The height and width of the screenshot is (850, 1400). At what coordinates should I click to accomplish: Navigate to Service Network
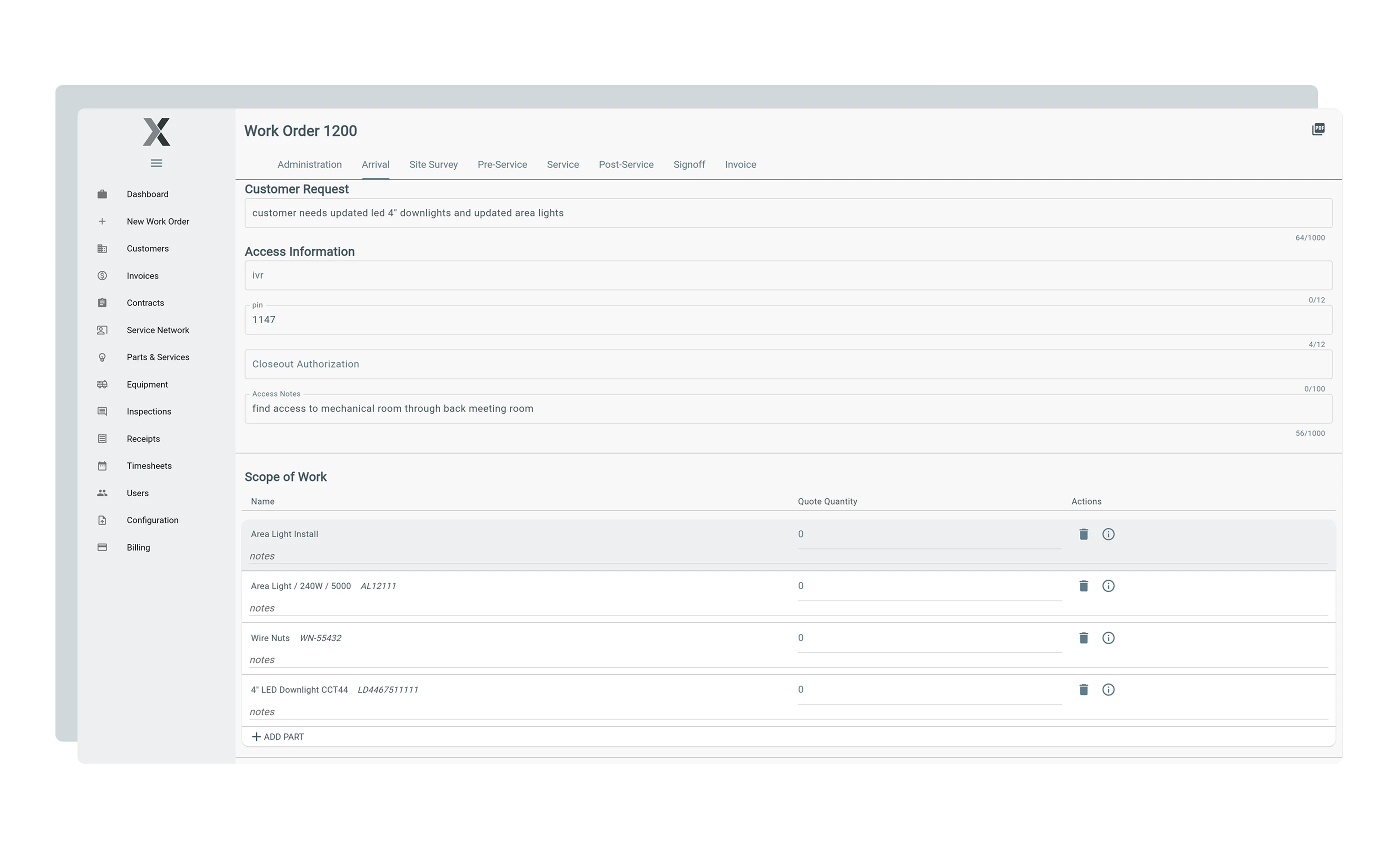click(x=157, y=330)
